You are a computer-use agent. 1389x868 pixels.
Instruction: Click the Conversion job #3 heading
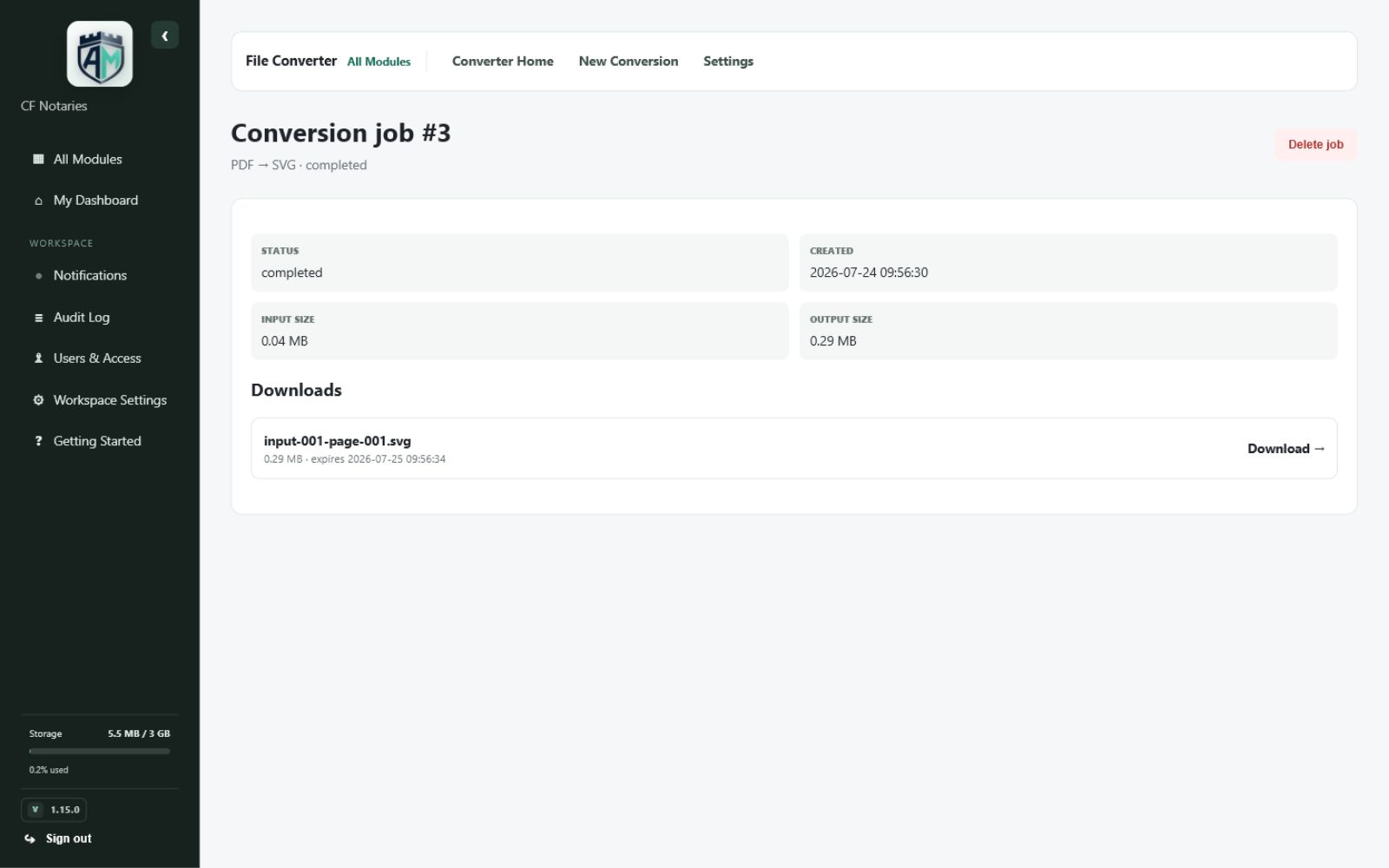(341, 133)
